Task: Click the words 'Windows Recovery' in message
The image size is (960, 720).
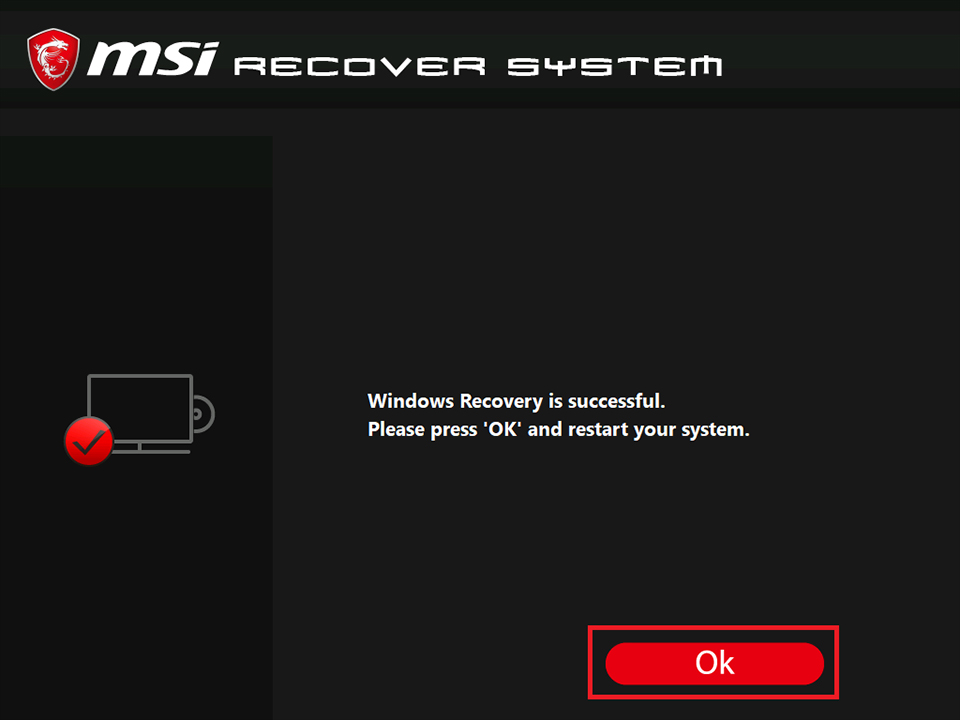Action: pos(455,401)
